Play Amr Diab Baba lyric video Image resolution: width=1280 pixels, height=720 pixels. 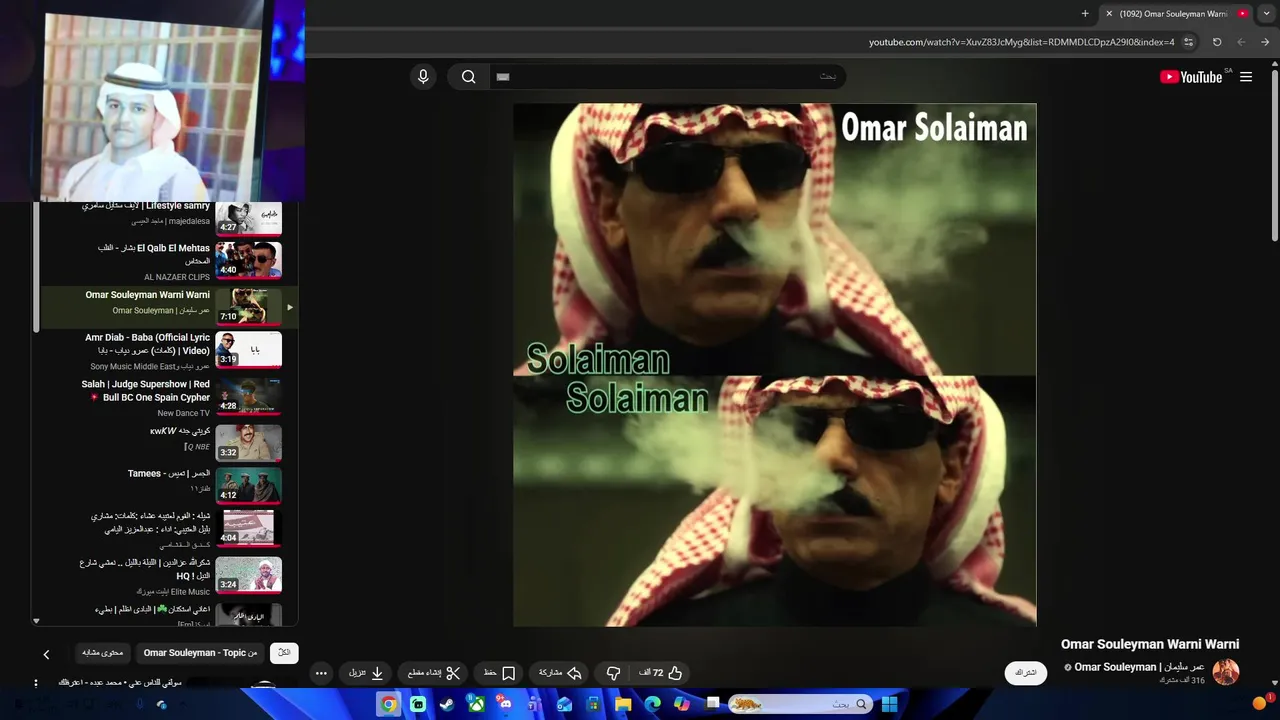coord(248,351)
